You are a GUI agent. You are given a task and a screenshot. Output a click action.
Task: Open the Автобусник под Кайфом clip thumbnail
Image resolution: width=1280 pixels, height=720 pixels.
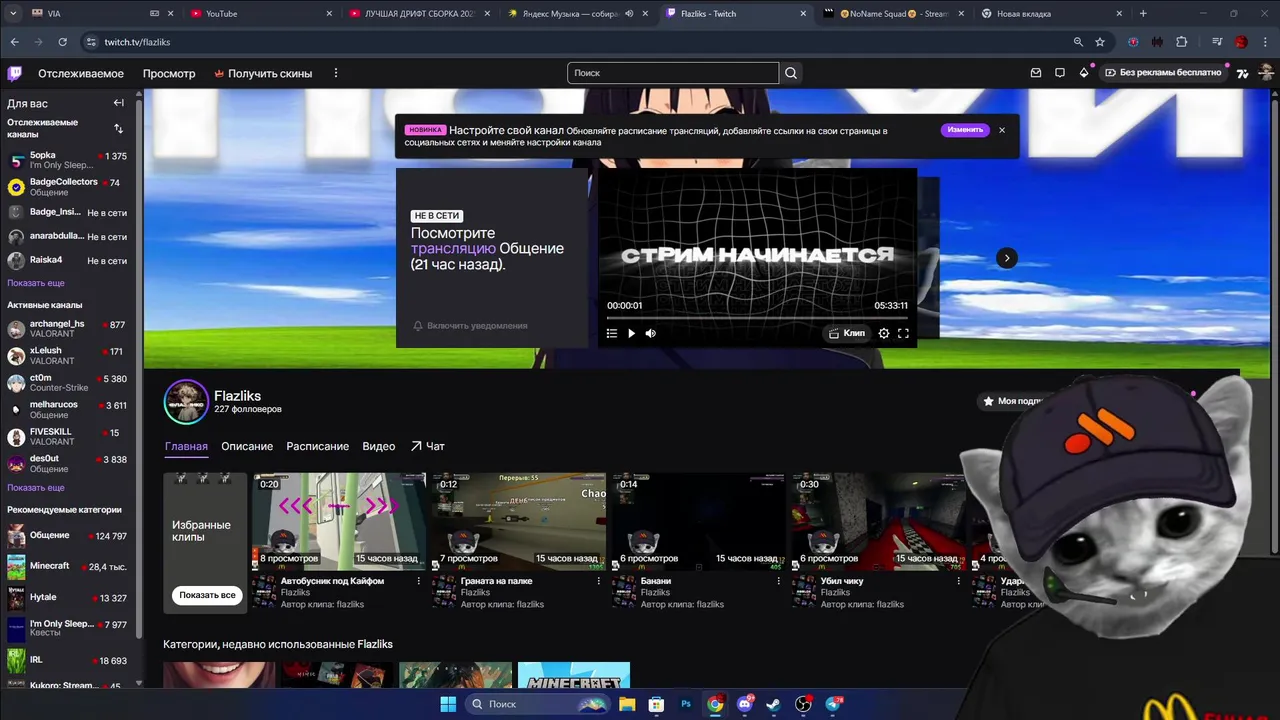pos(339,521)
